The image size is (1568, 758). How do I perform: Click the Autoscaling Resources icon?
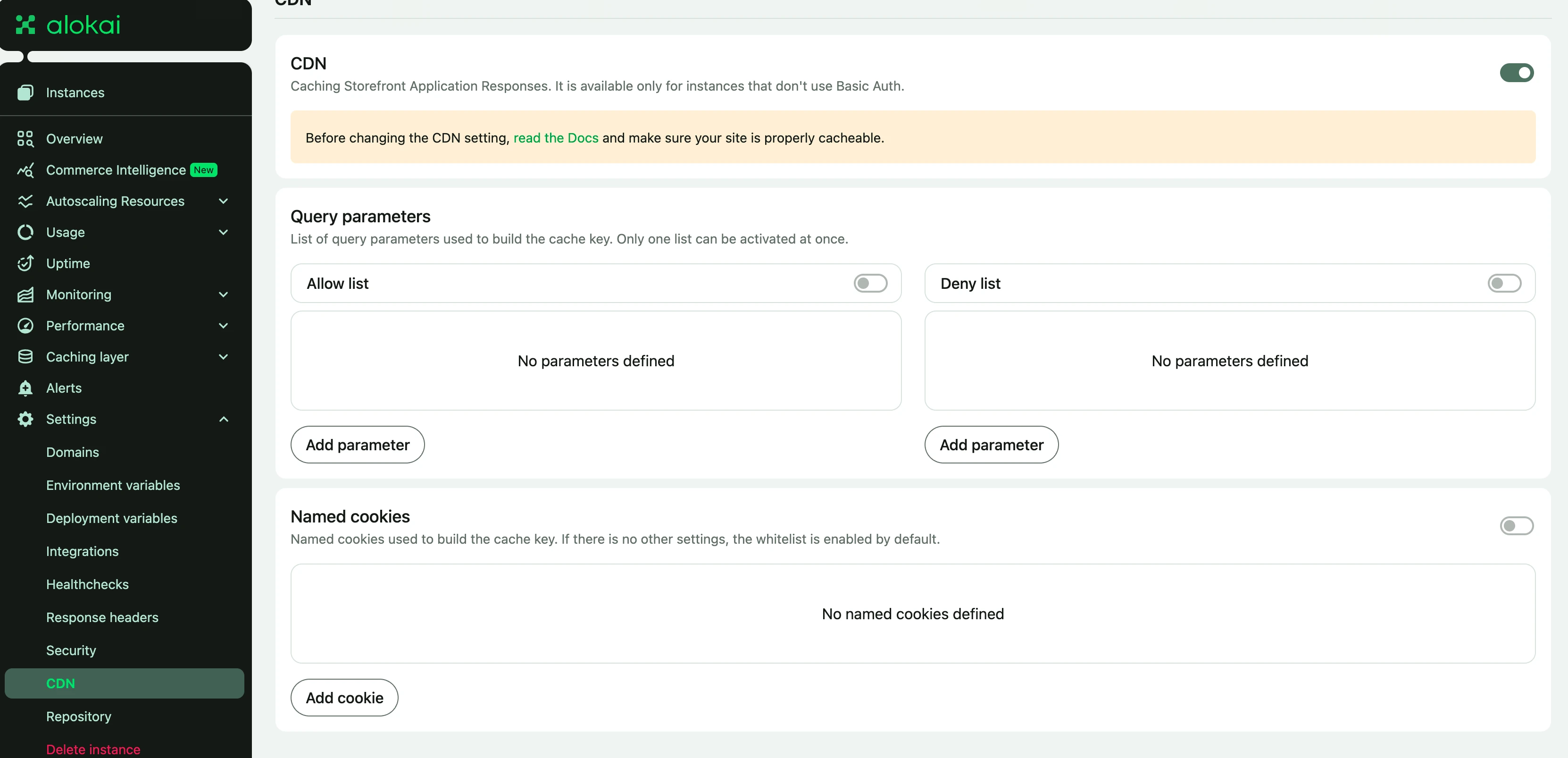[25, 201]
